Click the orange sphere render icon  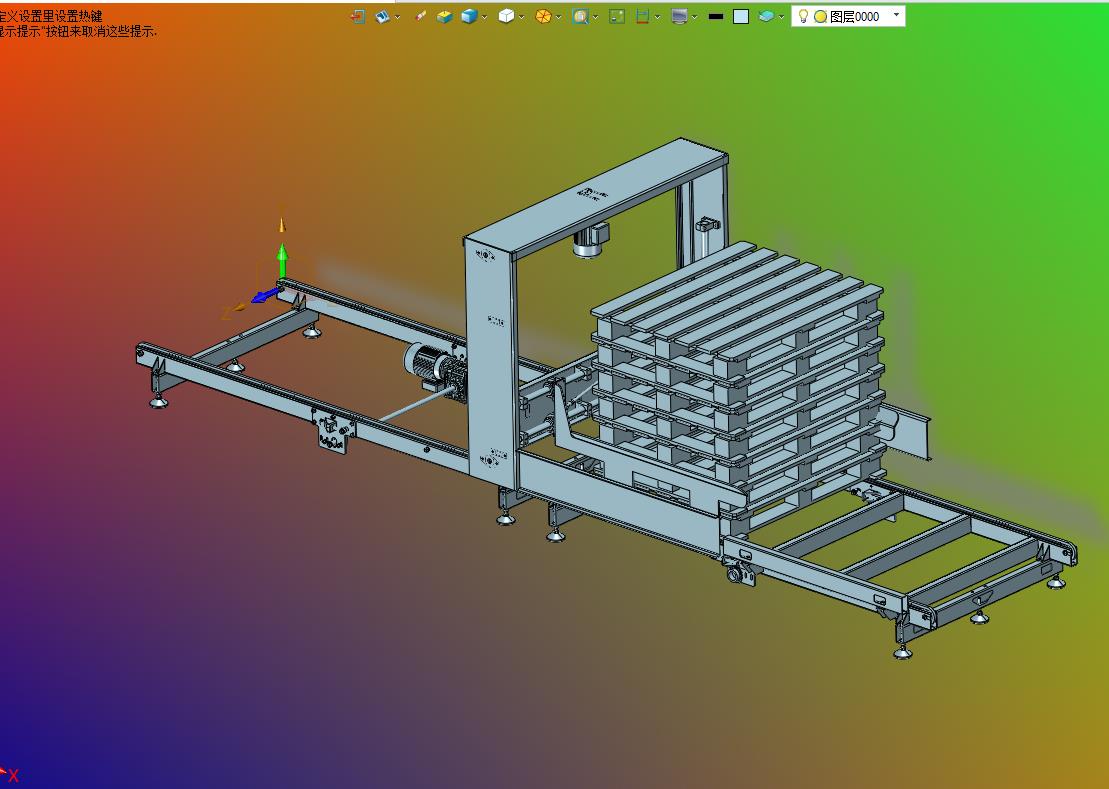click(543, 16)
